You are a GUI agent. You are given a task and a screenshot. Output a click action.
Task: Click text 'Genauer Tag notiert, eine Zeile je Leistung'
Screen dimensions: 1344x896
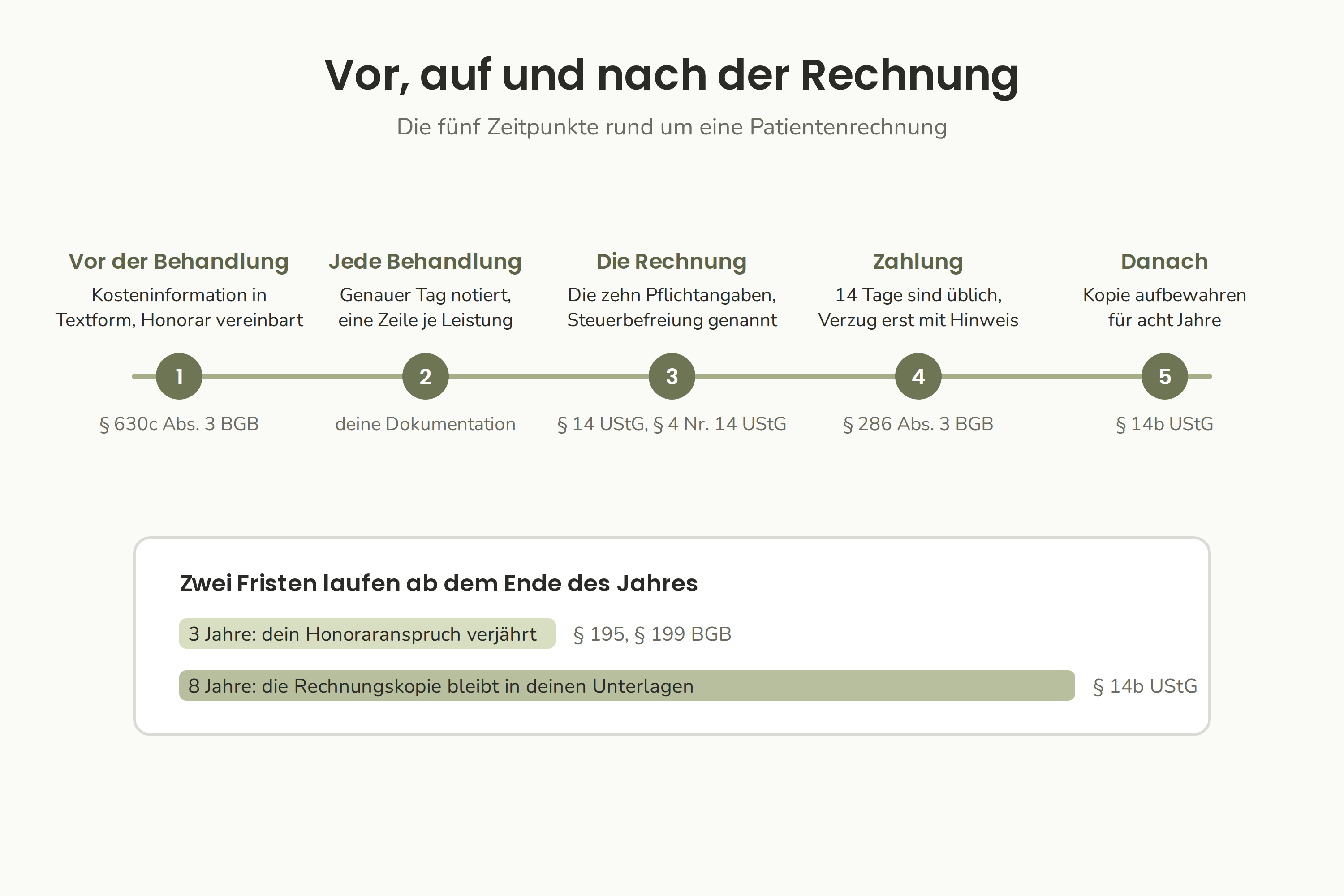tap(425, 307)
